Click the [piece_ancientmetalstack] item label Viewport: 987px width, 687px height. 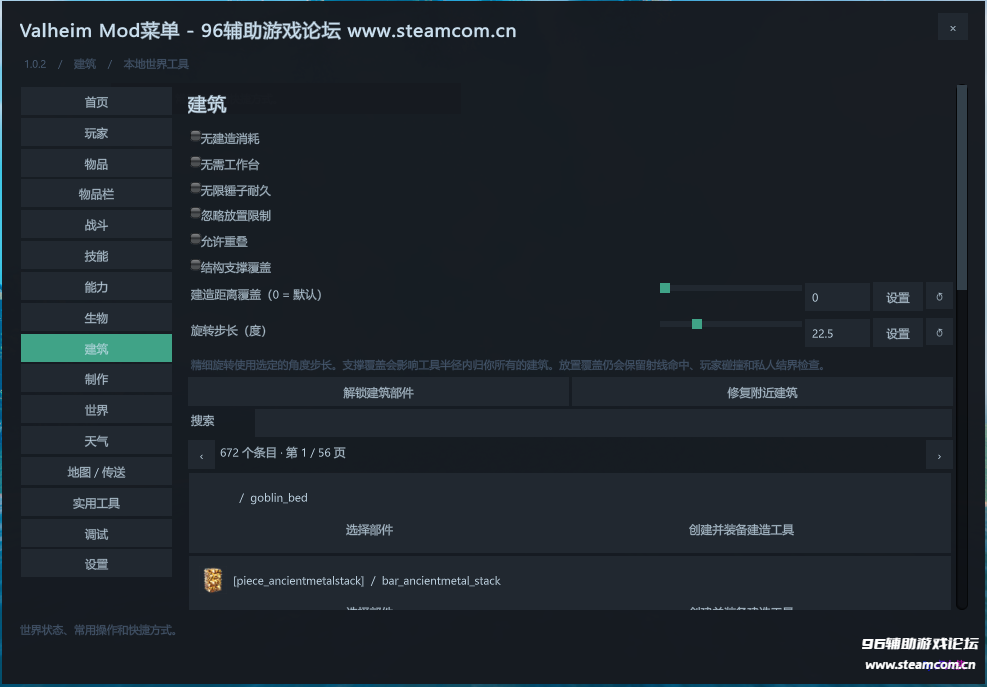[x=298, y=581]
